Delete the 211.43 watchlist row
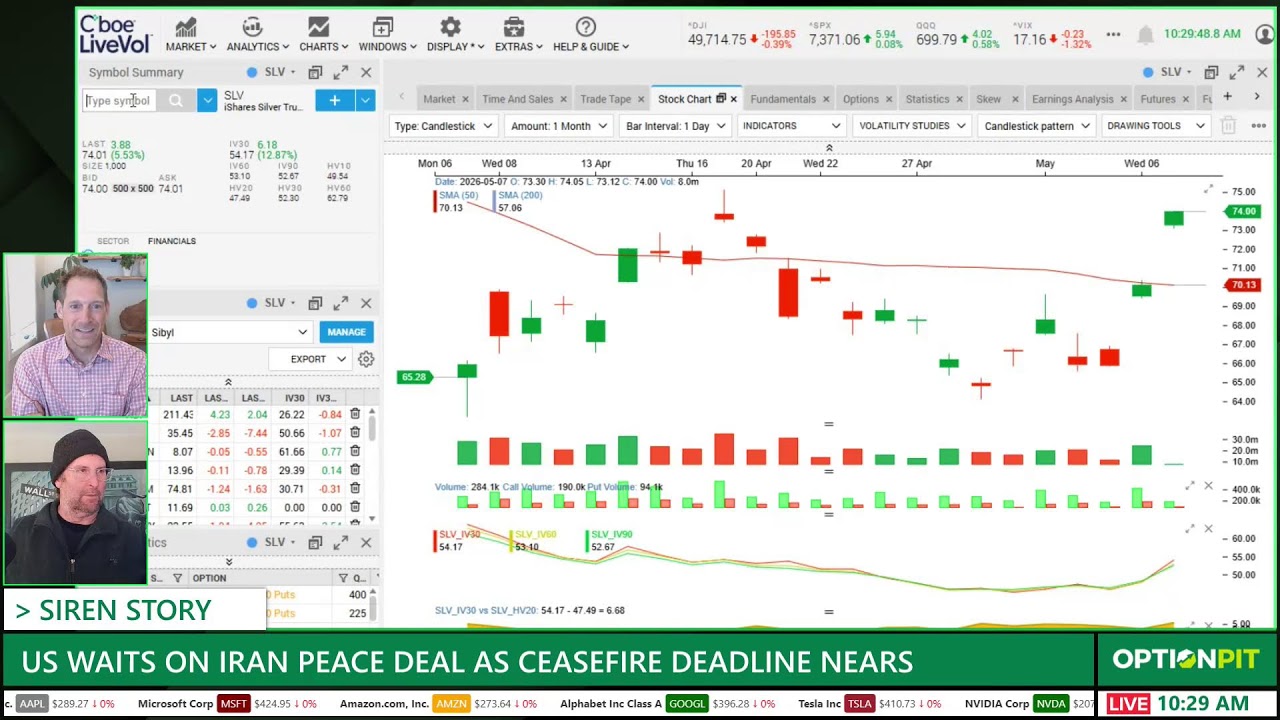The width and height of the screenshot is (1280, 720). pyautogui.click(x=355, y=414)
